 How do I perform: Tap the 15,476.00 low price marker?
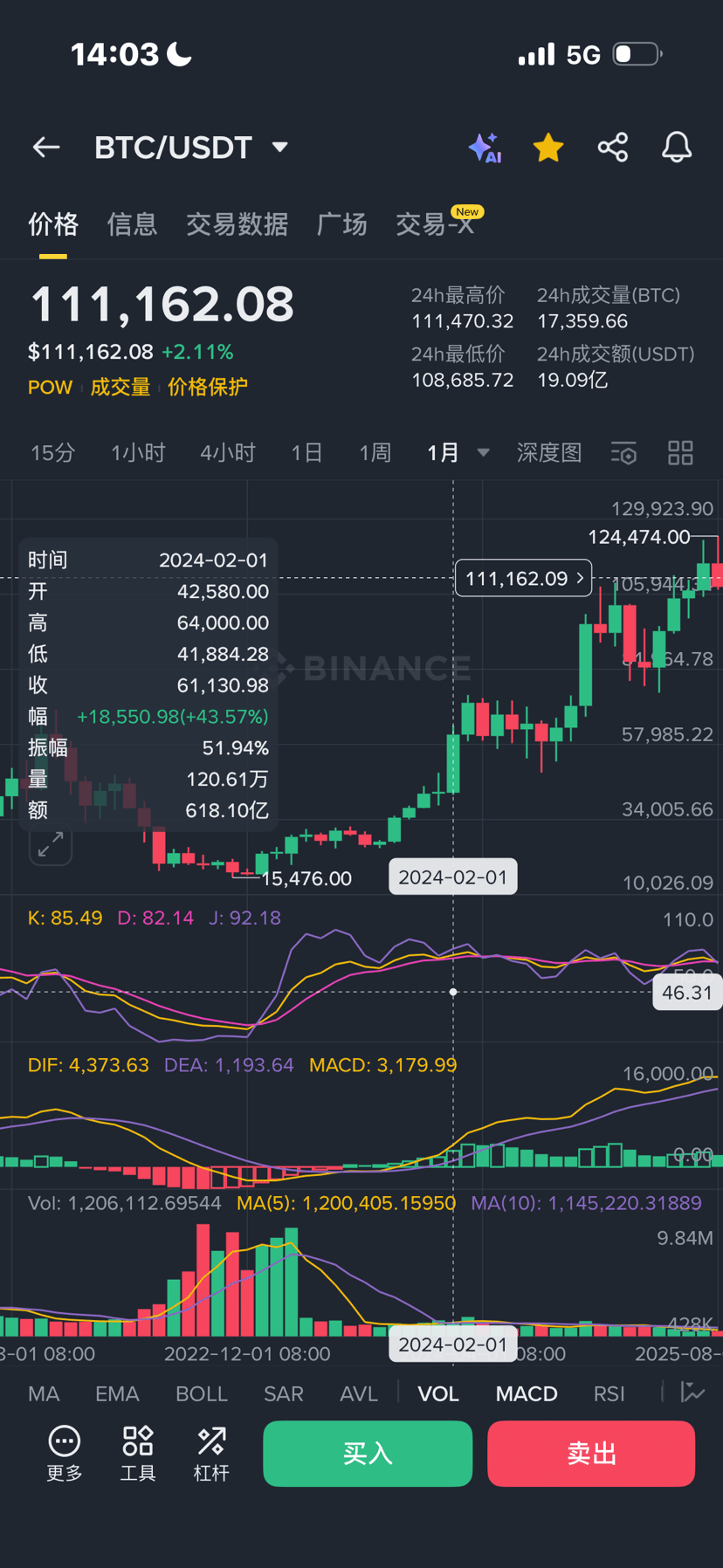click(306, 878)
